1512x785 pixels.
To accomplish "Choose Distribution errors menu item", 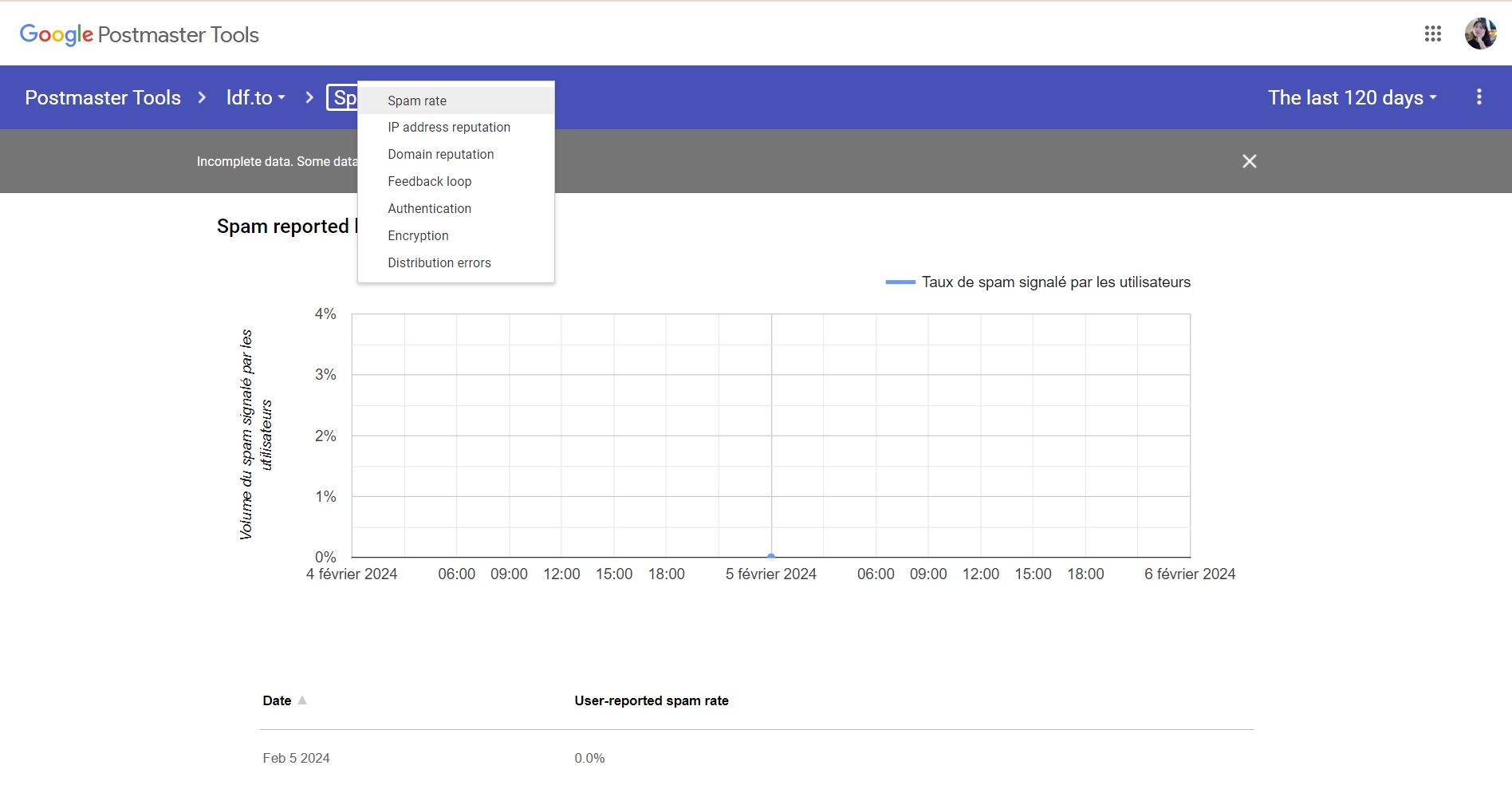I will pos(439,263).
